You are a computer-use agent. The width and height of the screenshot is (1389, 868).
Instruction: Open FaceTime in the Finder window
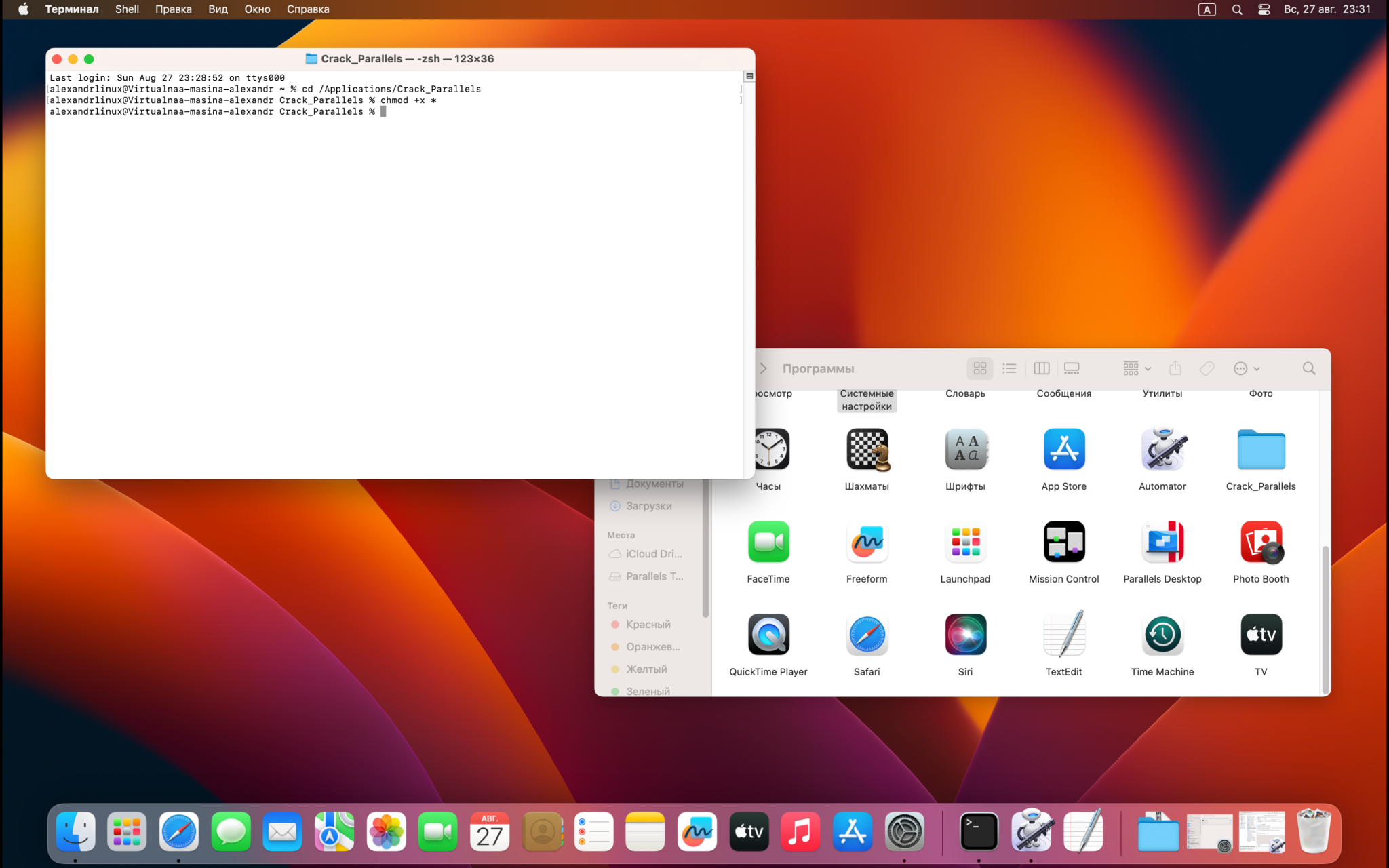tap(768, 542)
